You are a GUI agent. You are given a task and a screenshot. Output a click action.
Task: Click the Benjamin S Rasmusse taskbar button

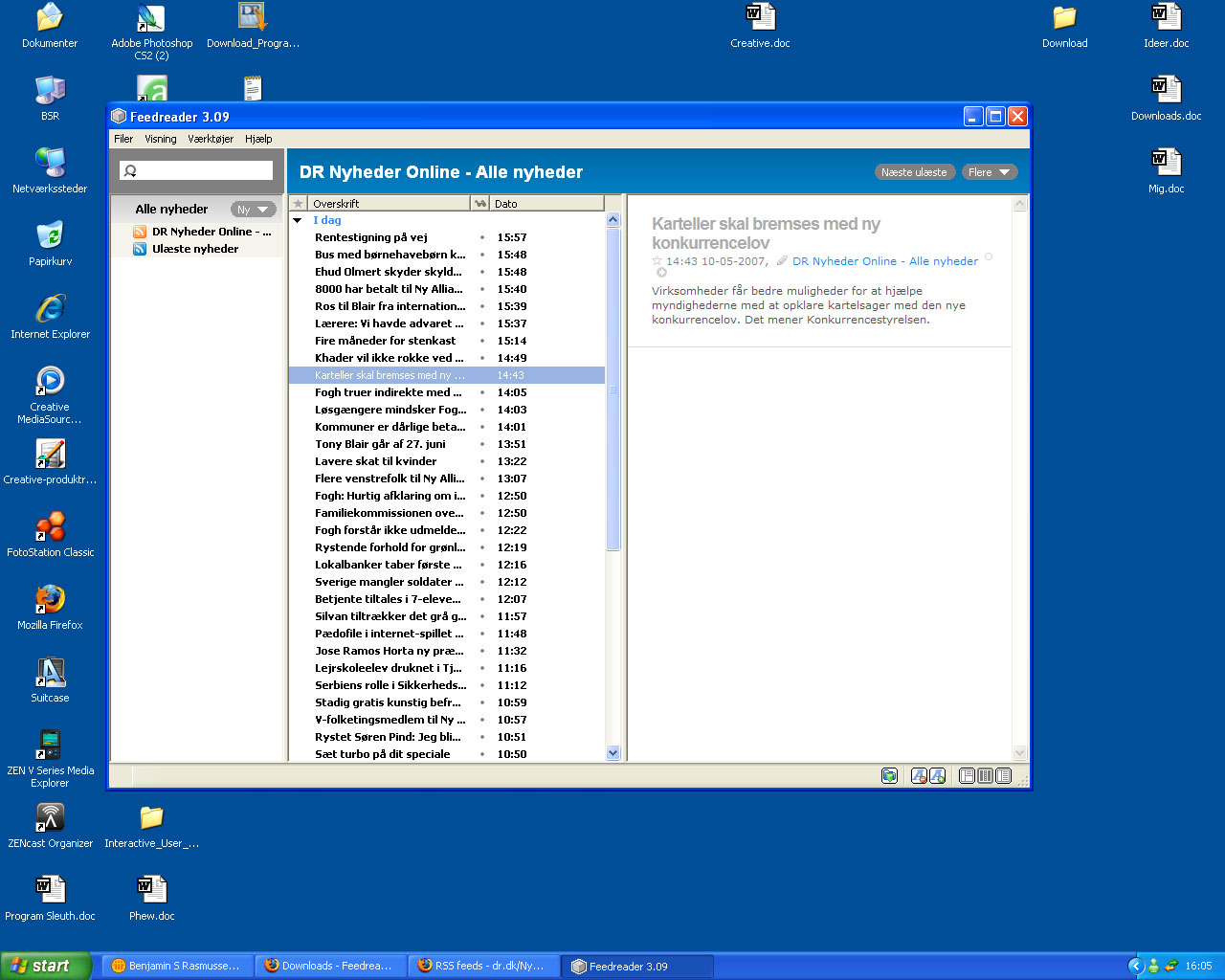coord(177,966)
